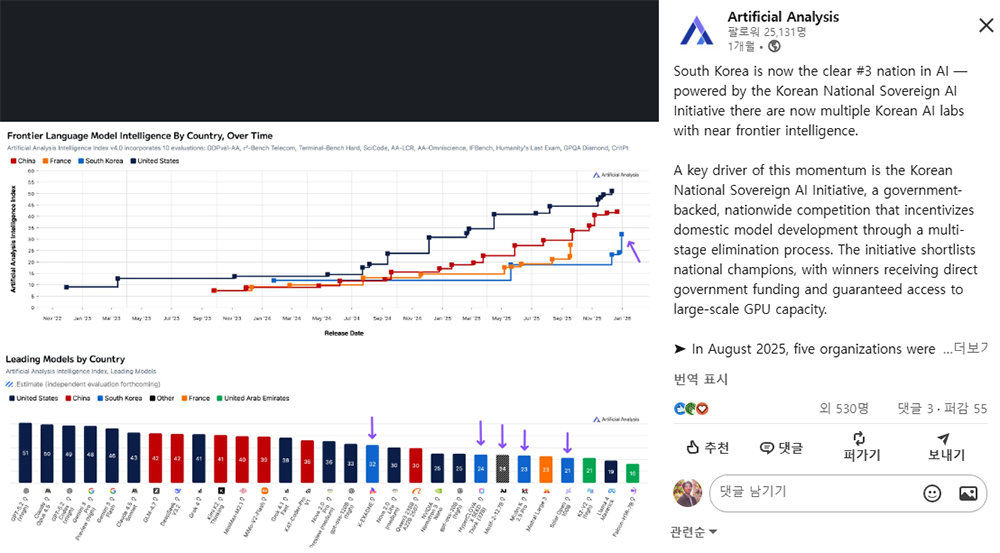
Task: Open the 관련순 sort dropdown
Action: (x=694, y=532)
